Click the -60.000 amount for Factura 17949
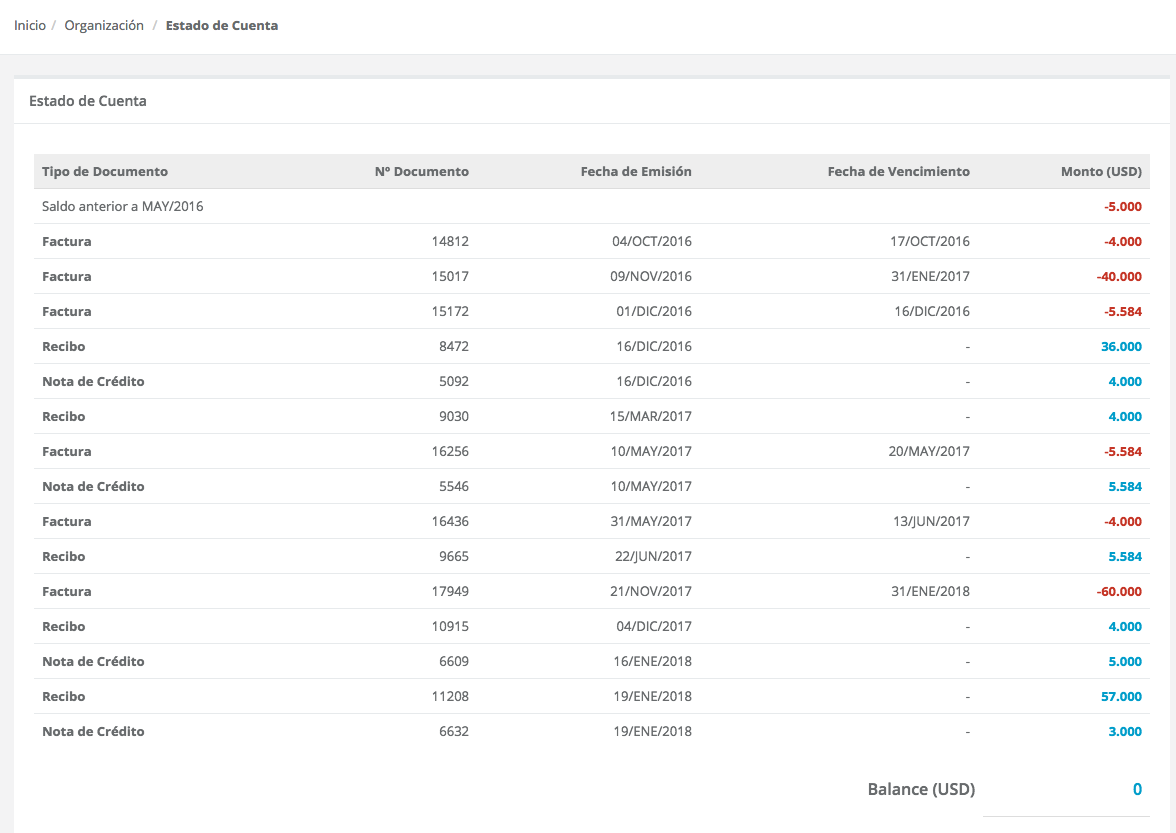 tap(1118, 591)
